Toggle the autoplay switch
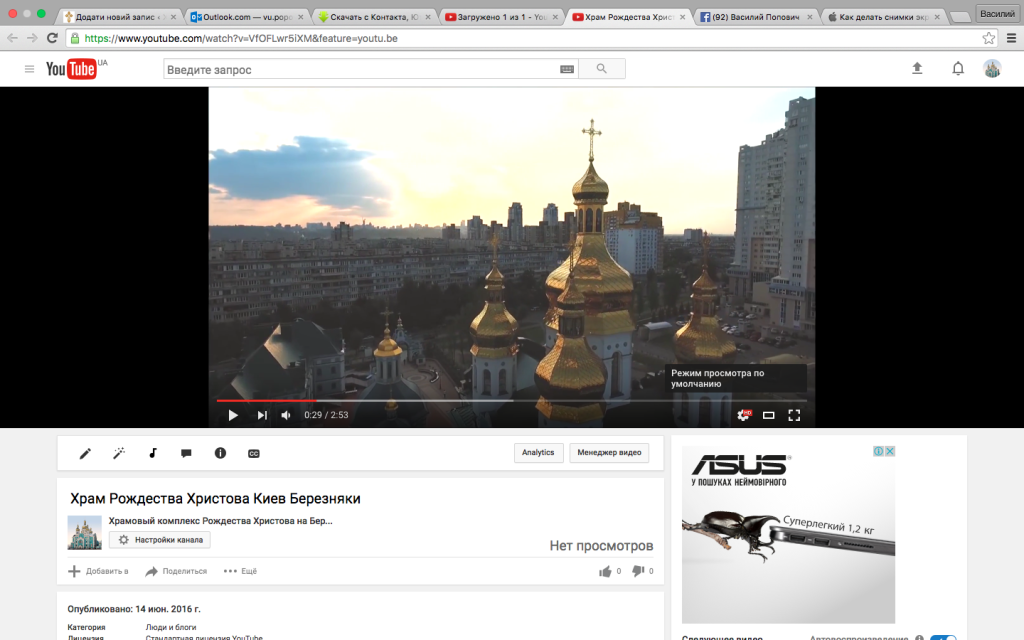This screenshot has width=1024, height=640. coord(942,637)
